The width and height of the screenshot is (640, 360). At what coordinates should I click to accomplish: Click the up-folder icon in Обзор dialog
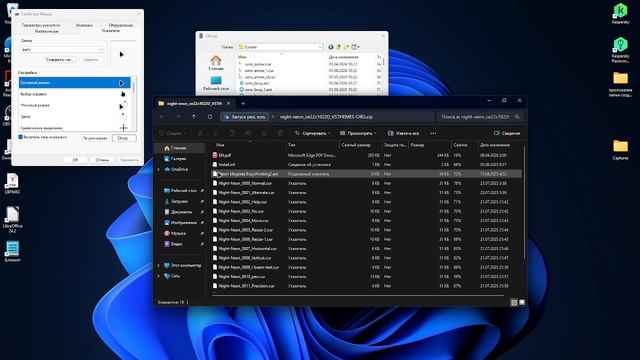338,47
